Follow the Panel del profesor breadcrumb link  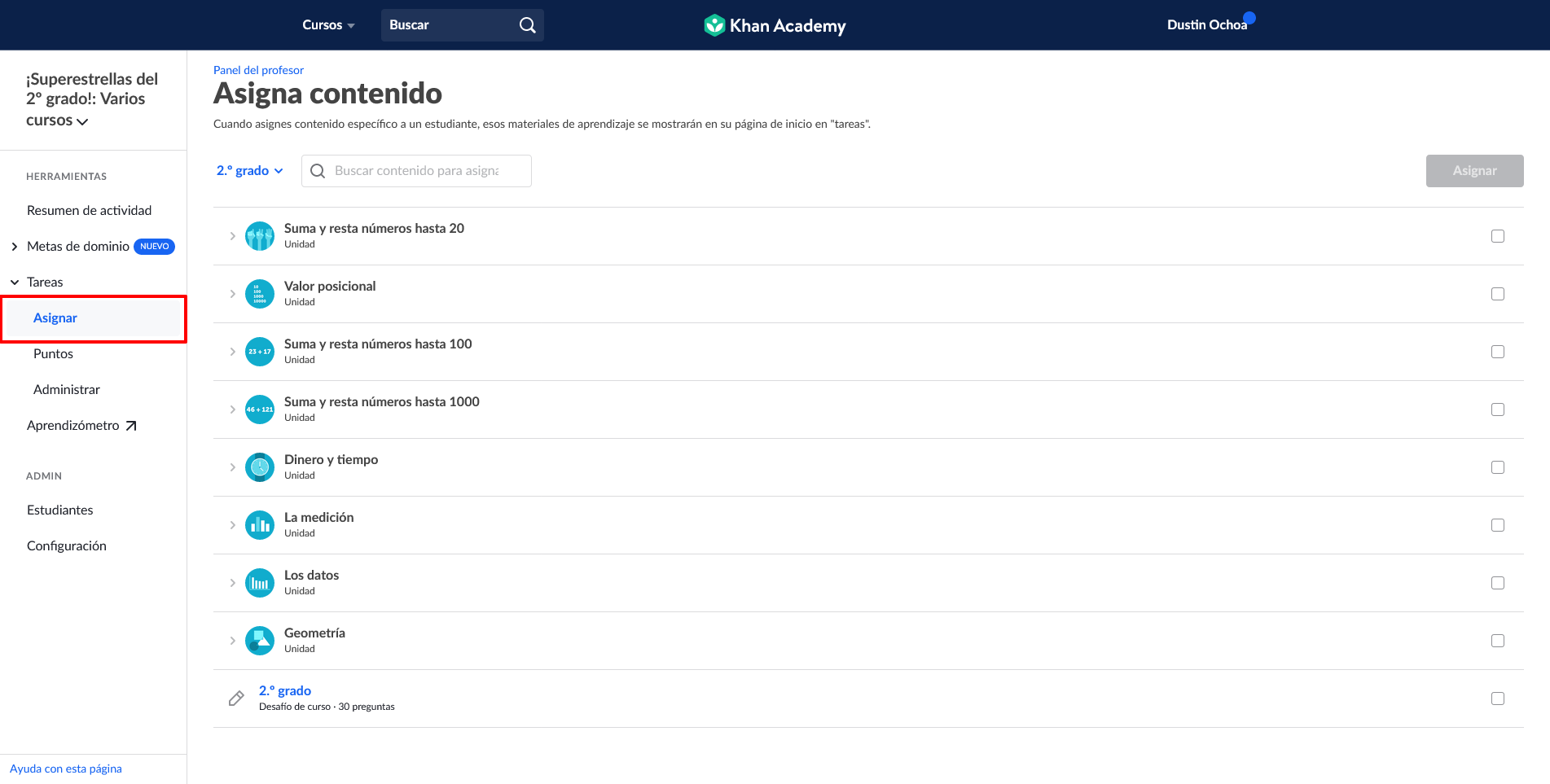258,71
